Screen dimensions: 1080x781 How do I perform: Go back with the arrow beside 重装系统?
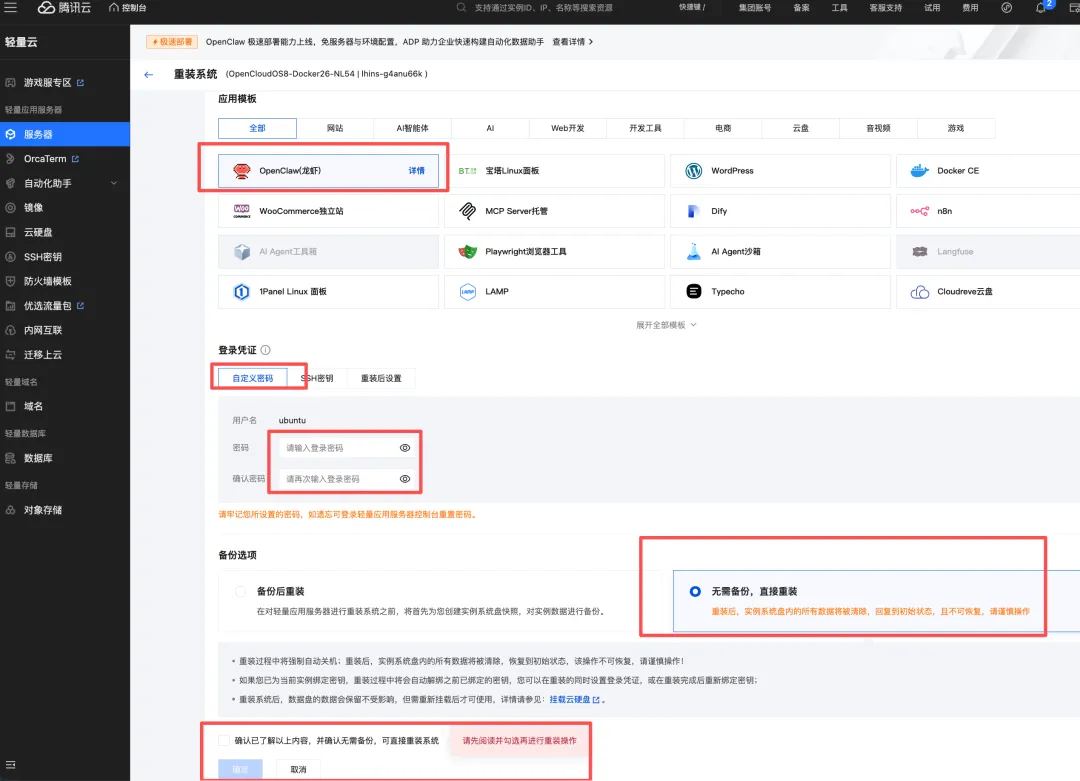pyautogui.click(x=149, y=74)
